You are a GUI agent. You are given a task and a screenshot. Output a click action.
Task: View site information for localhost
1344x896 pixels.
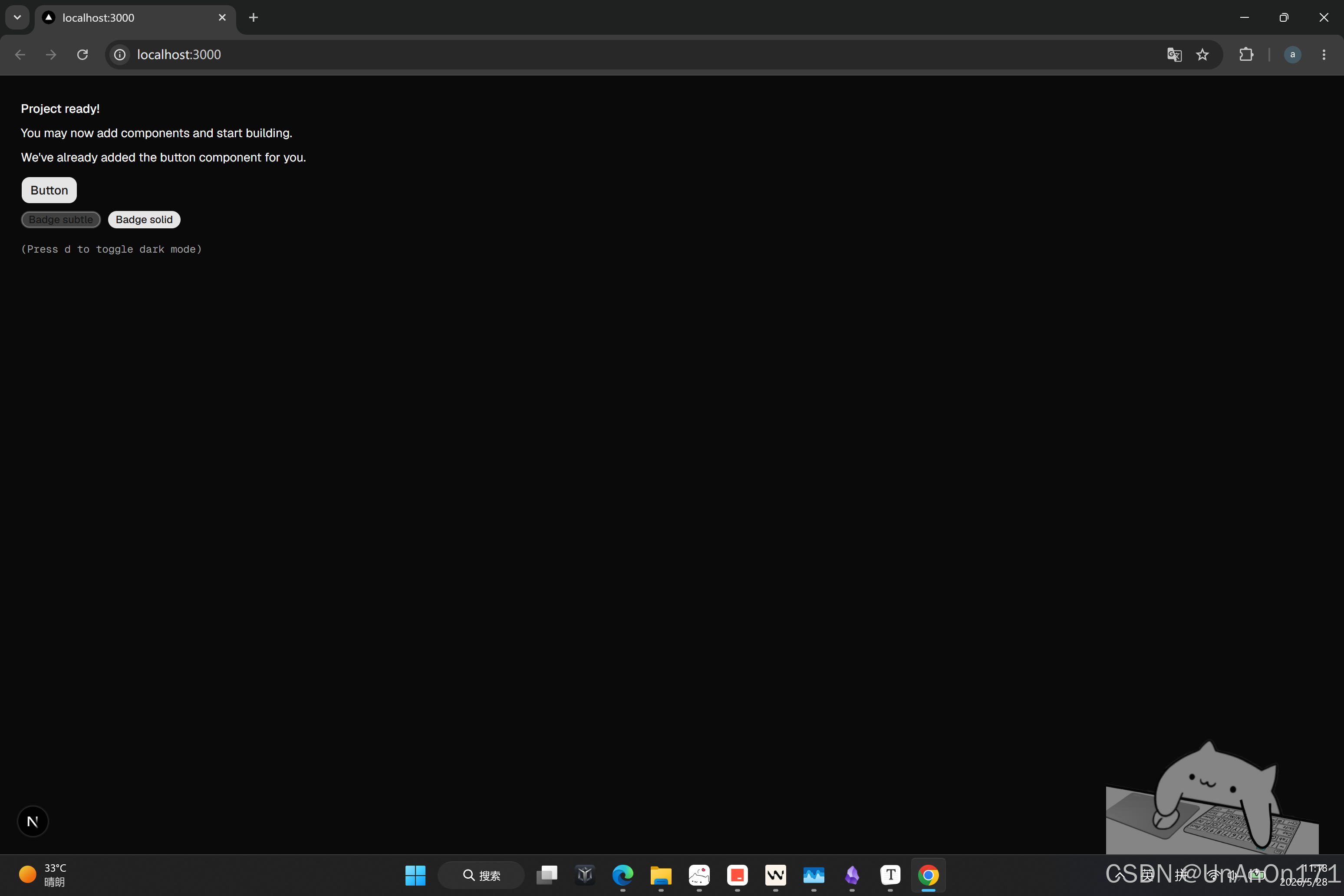point(119,54)
